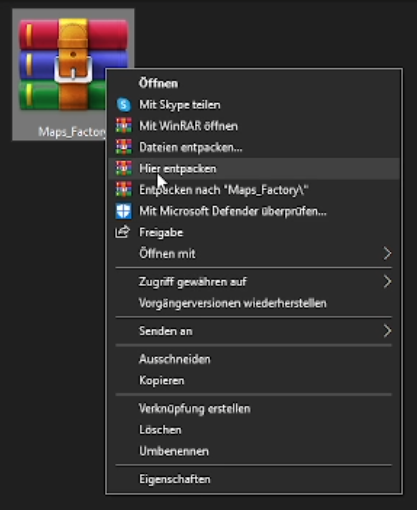This screenshot has height=510, width=417.
Task: Expand the Öffnen mit submenu arrow
Action: 387,254
